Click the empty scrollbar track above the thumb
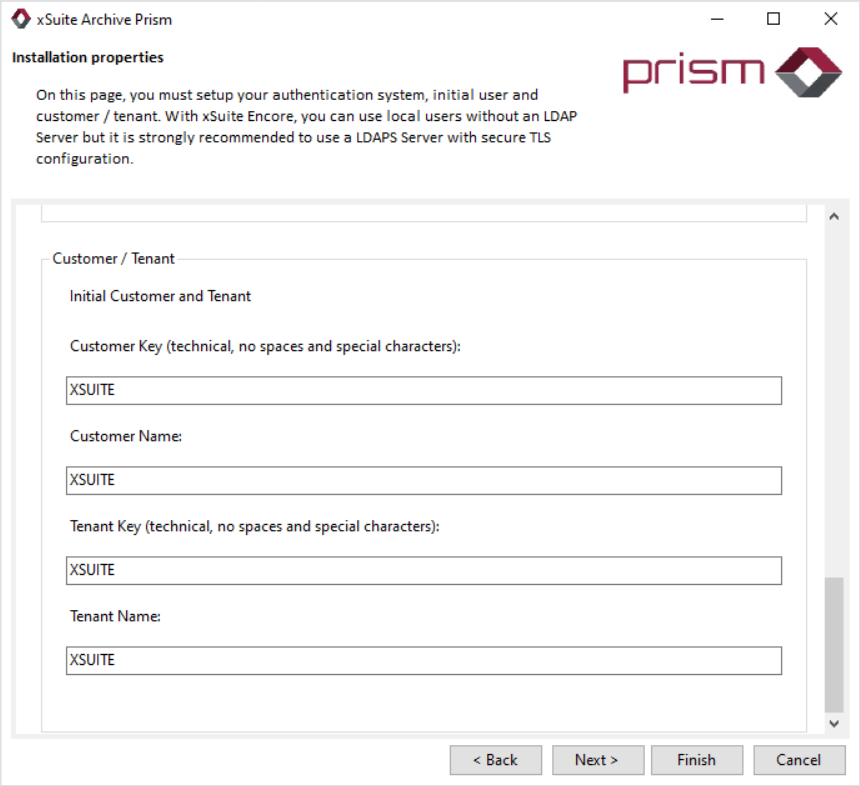 pos(833,400)
